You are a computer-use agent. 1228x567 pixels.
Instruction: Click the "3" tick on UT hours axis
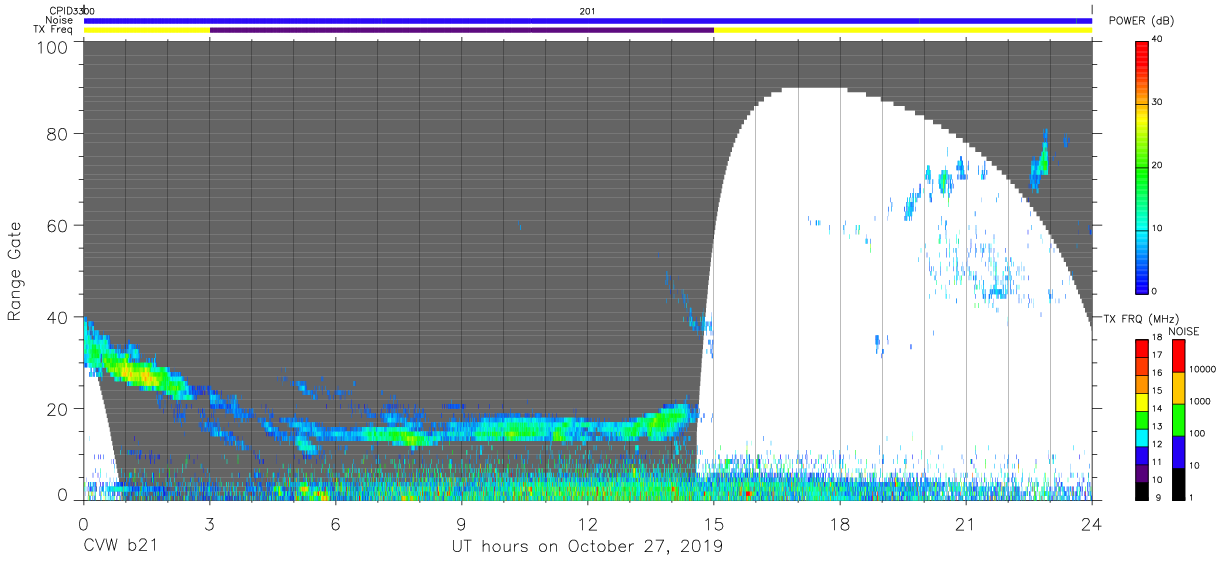pos(209,524)
